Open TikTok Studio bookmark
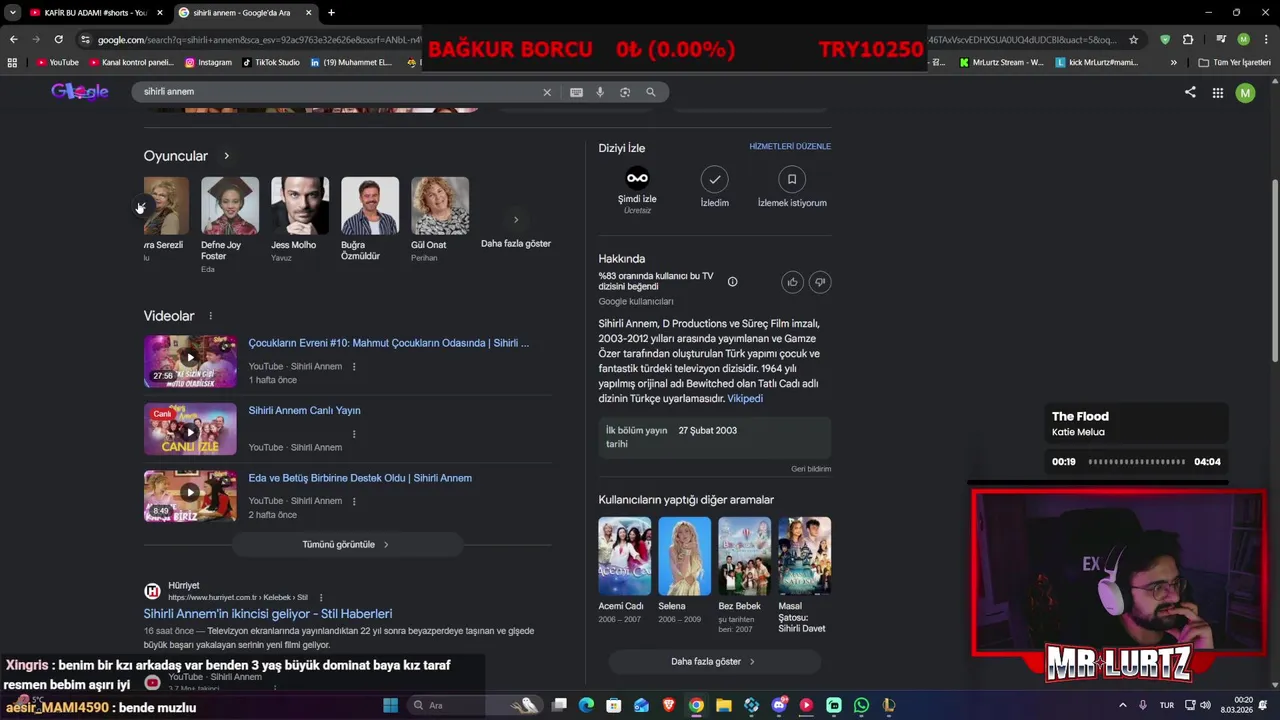 270,62
